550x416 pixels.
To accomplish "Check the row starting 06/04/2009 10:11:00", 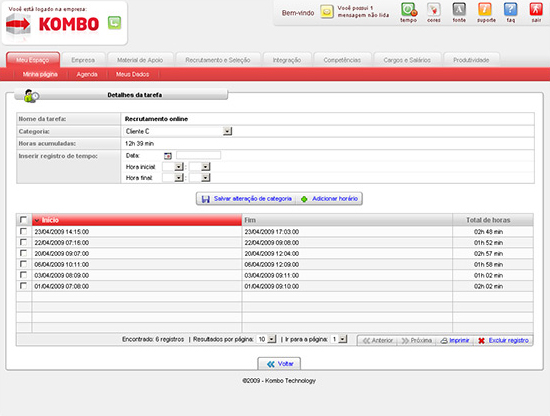I will 23,264.
